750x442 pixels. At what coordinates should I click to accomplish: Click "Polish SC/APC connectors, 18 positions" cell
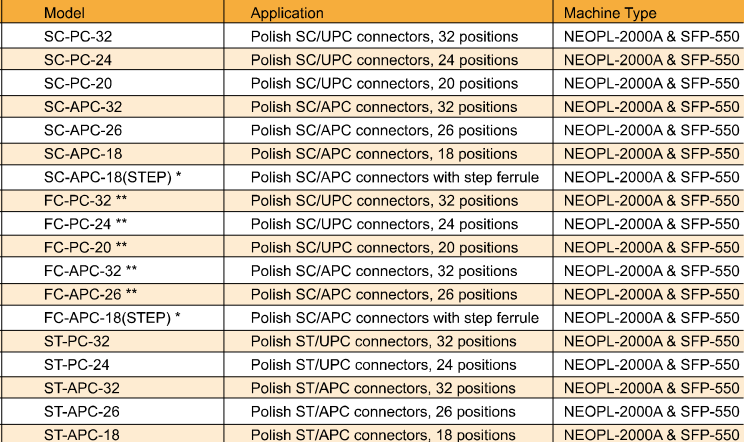(x=383, y=154)
